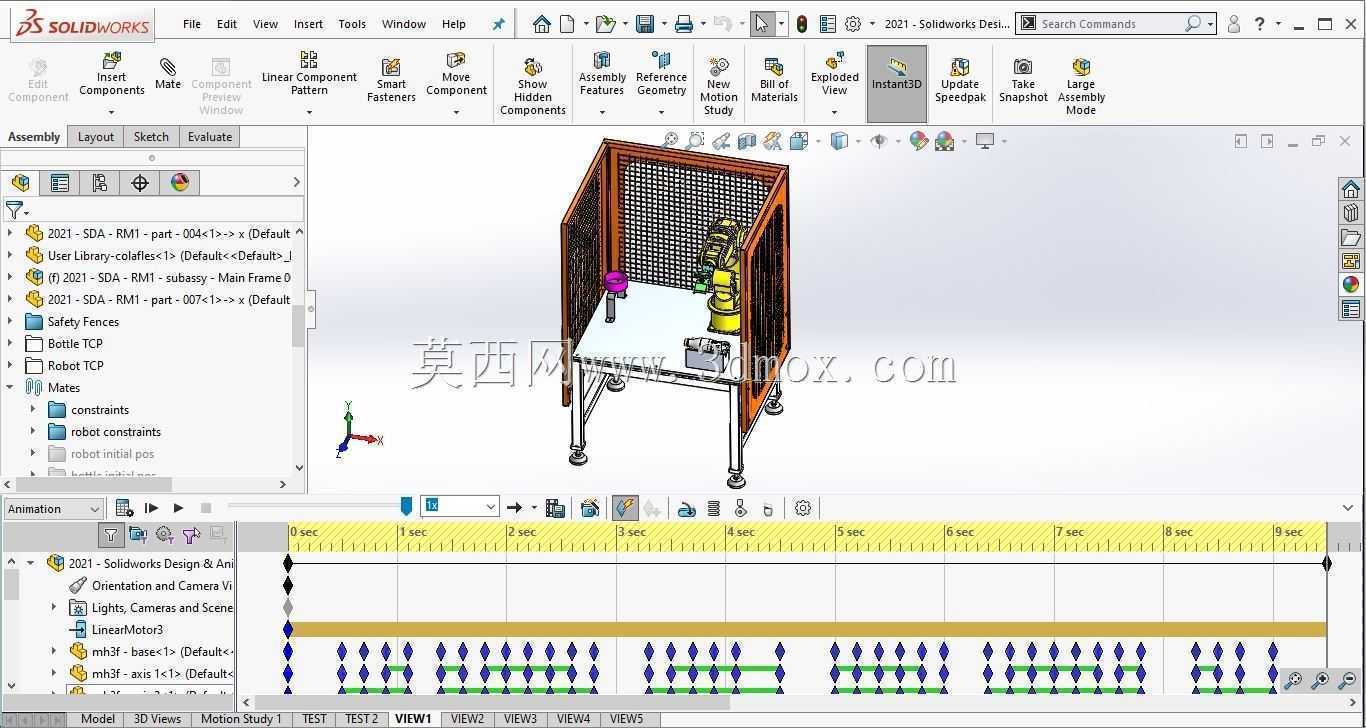Click the timeline horizontal scrollbar
The width and height of the screenshot is (1366, 728).
pos(492,703)
